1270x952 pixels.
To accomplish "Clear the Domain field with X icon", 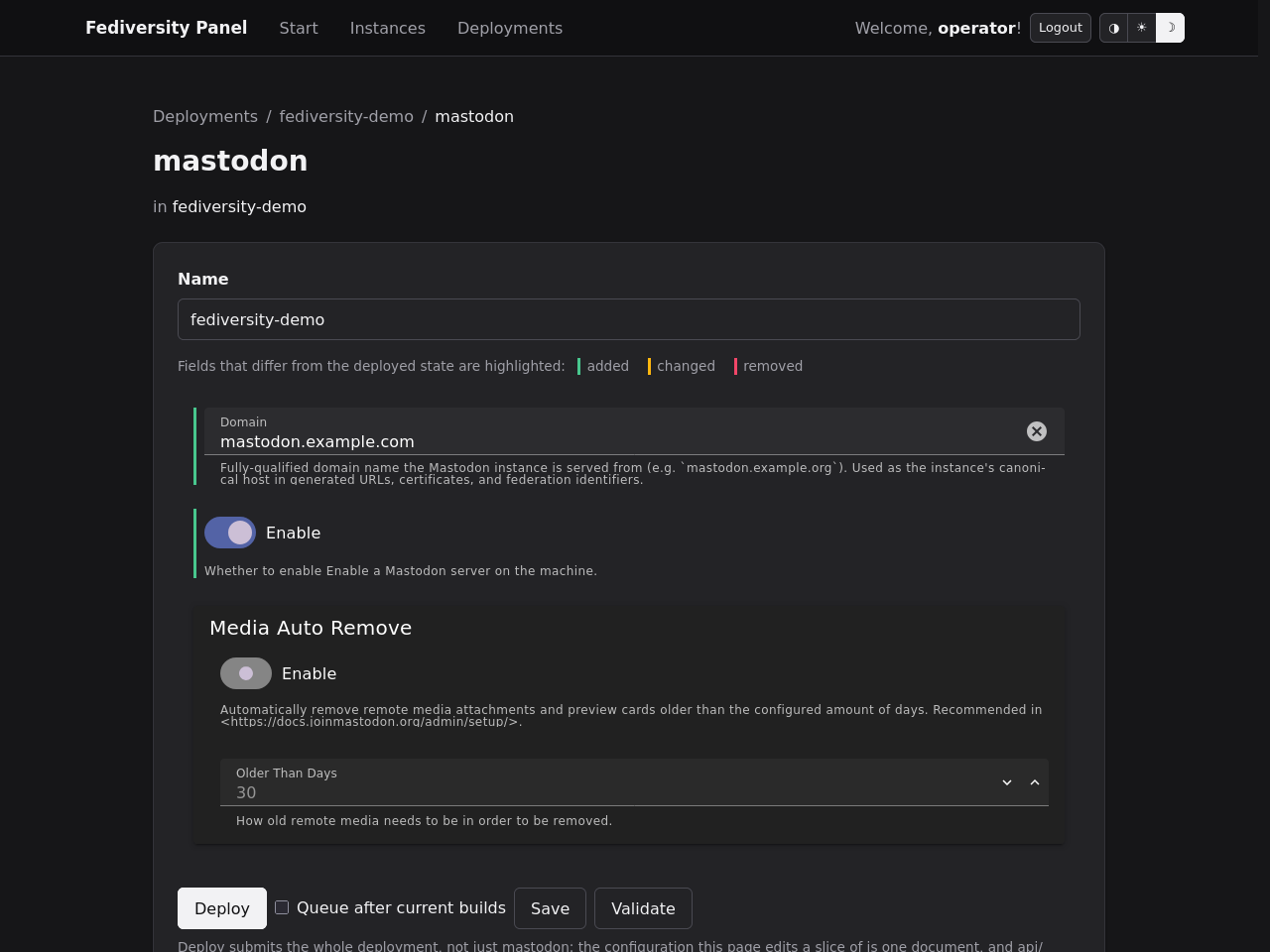I will (1037, 431).
